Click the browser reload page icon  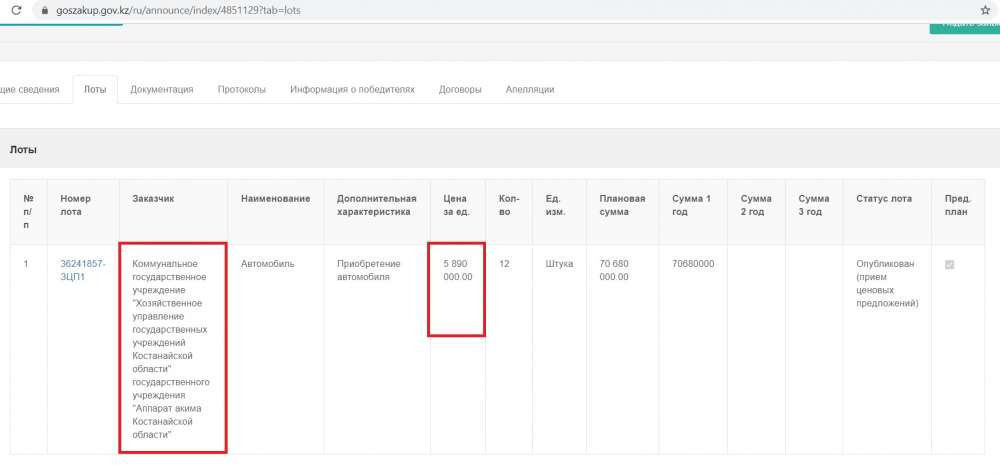point(16,9)
